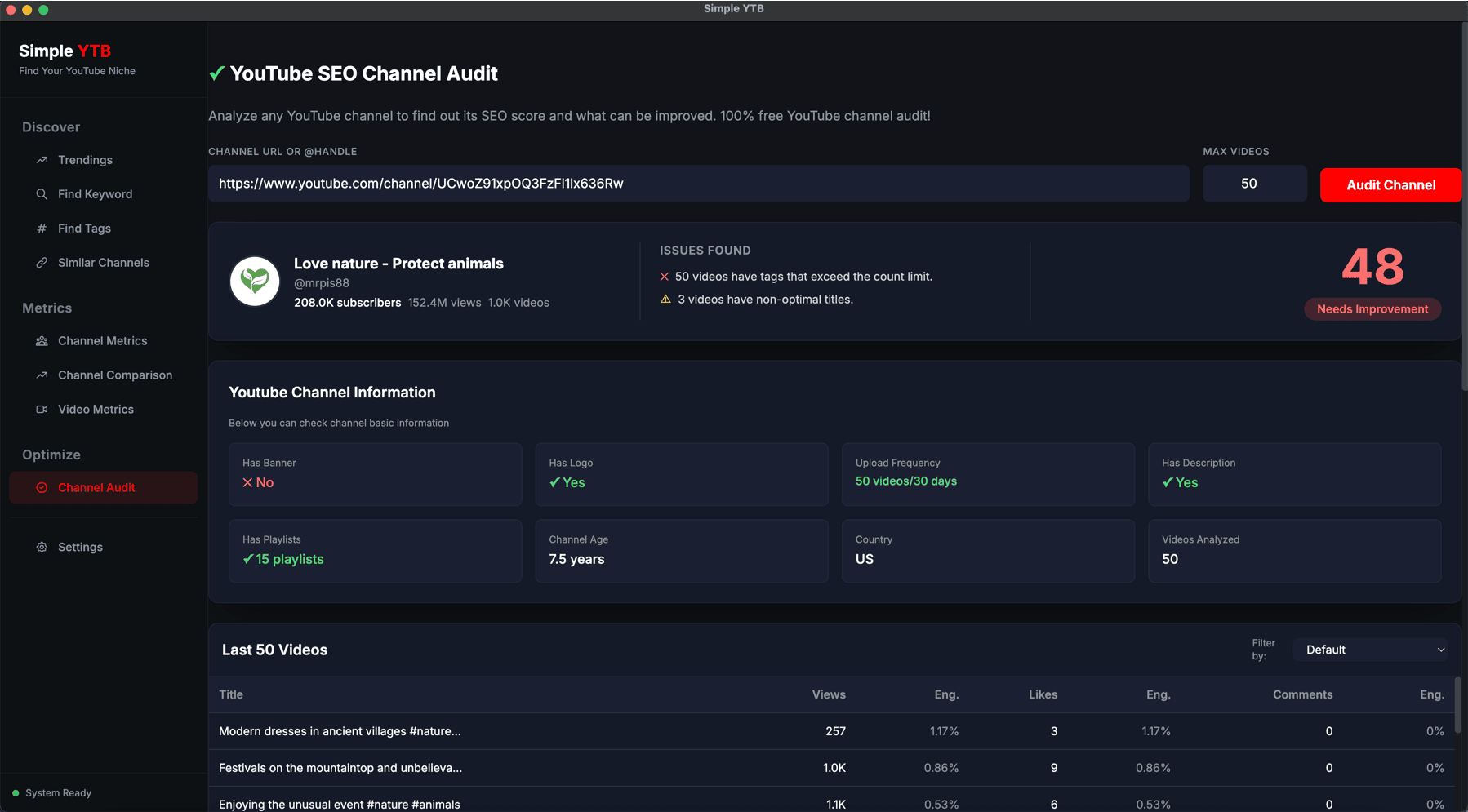Click the Video Metrics camera icon

(x=41, y=409)
